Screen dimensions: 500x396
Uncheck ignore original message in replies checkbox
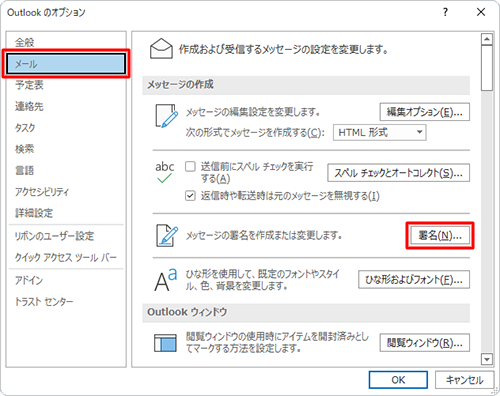point(190,196)
